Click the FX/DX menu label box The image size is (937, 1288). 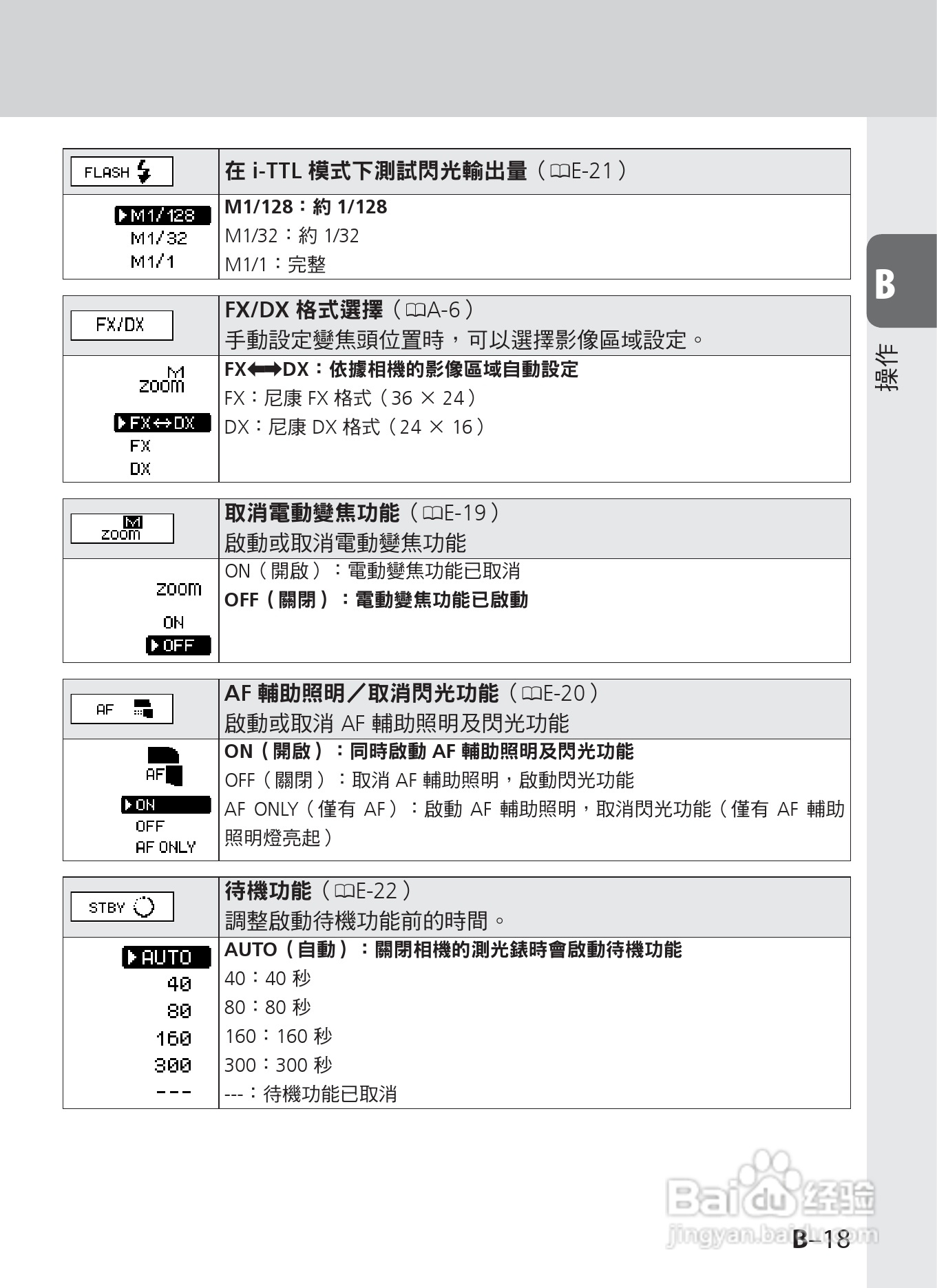coord(122,325)
